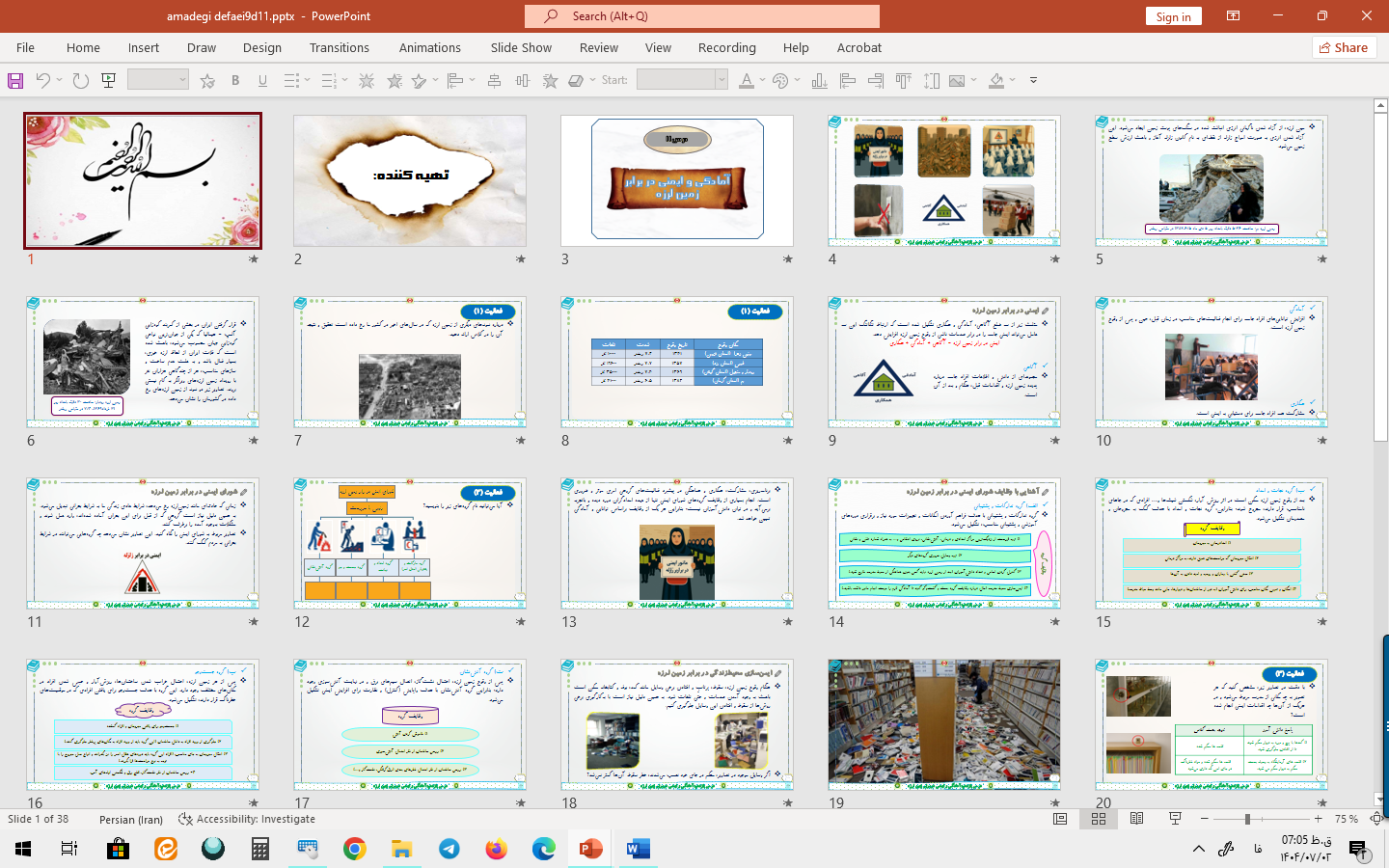Click the Save icon in Quick Access Toolbar
1389x868 pixels.
point(15,81)
